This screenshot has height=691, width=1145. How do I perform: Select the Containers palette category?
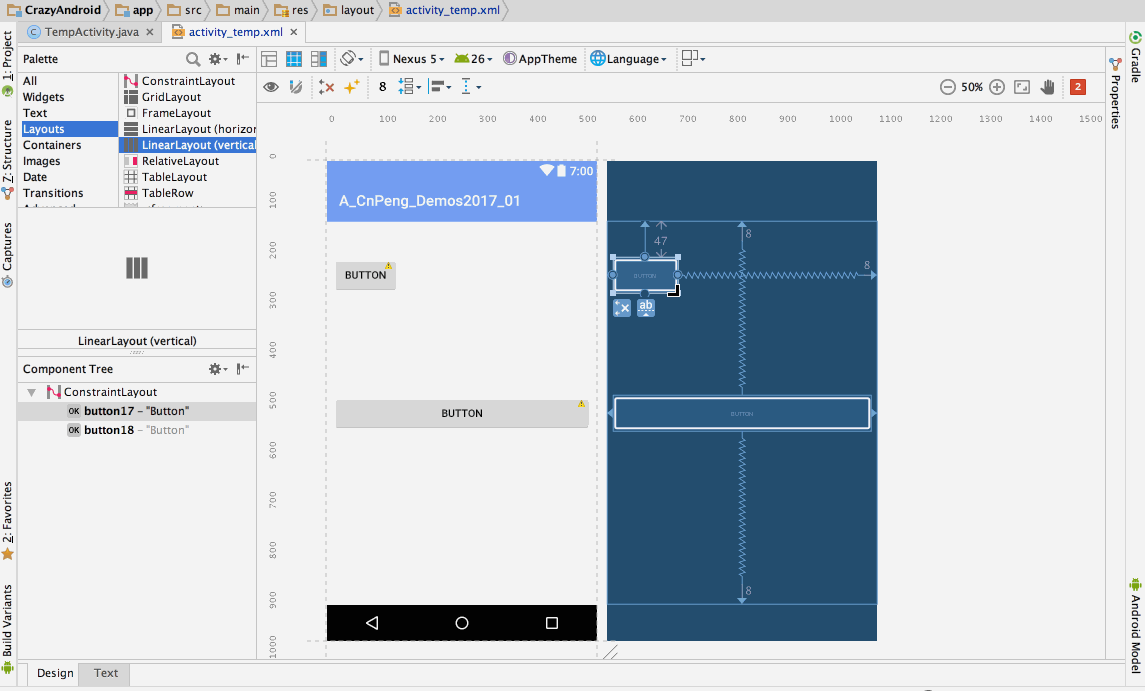click(68, 145)
